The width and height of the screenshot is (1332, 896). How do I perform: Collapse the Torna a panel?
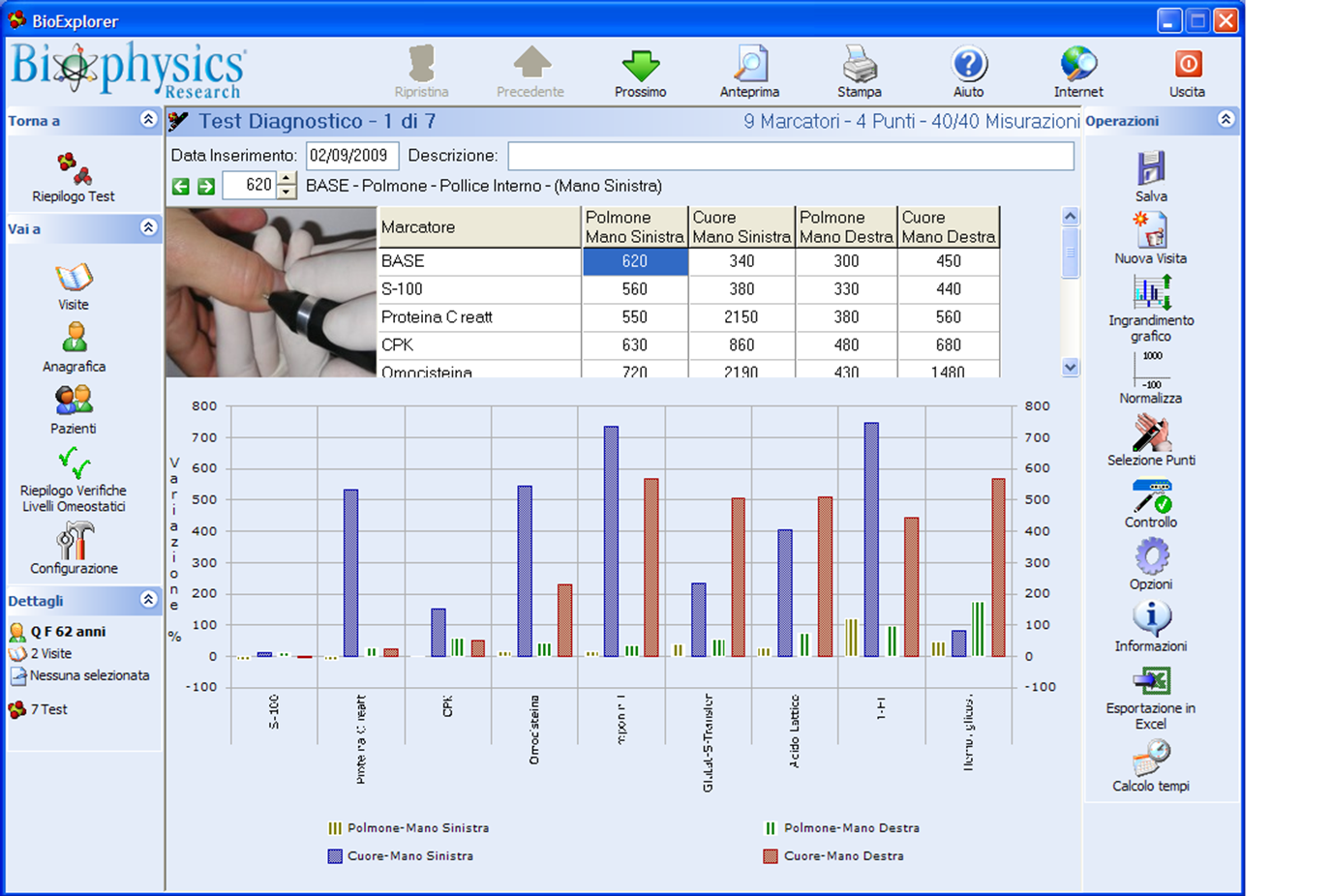tap(148, 119)
